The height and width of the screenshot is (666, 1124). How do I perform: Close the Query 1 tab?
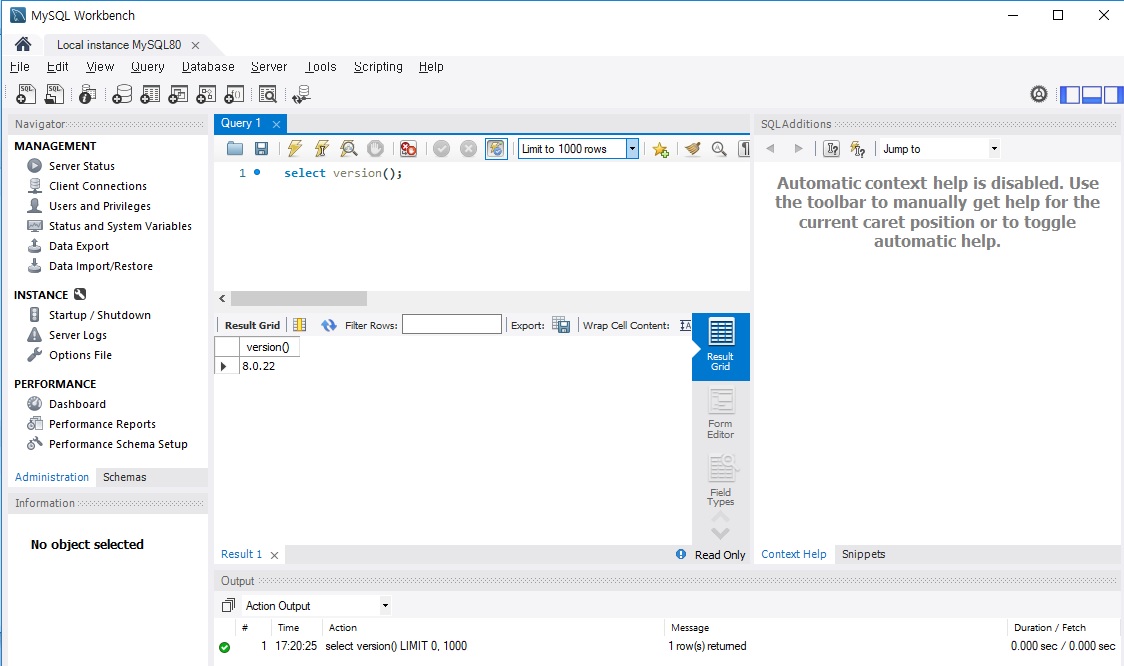point(276,124)
